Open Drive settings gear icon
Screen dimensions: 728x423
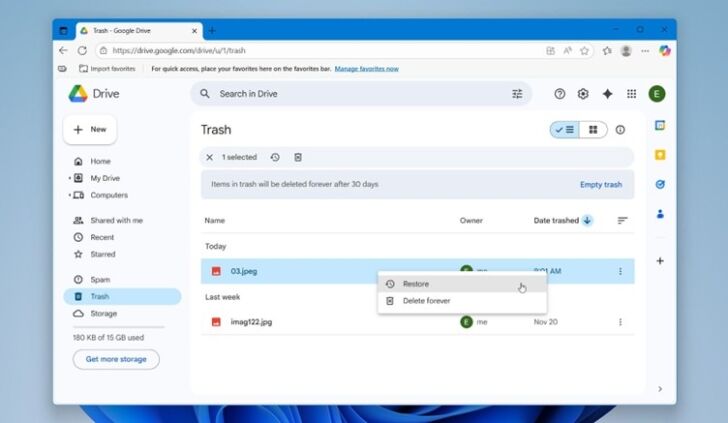click(x=583, y=94)
